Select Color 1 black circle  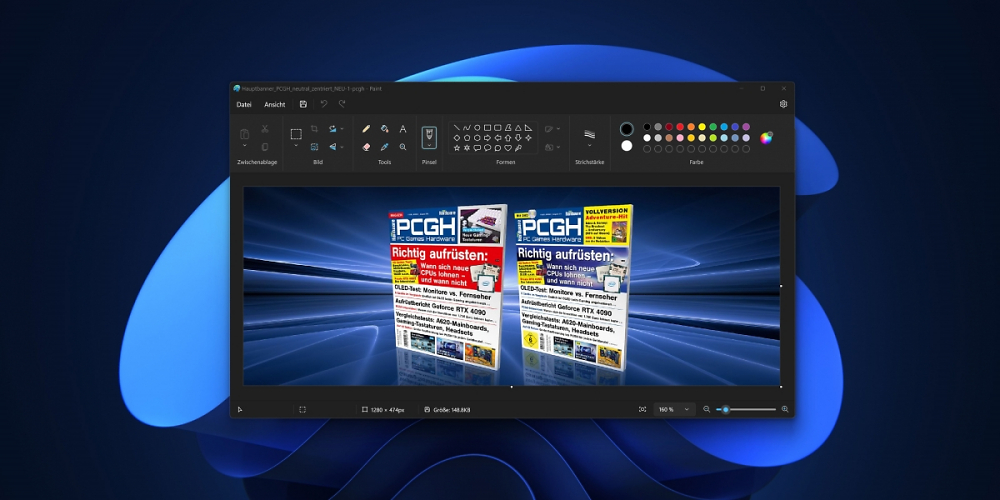coord(627,129)
